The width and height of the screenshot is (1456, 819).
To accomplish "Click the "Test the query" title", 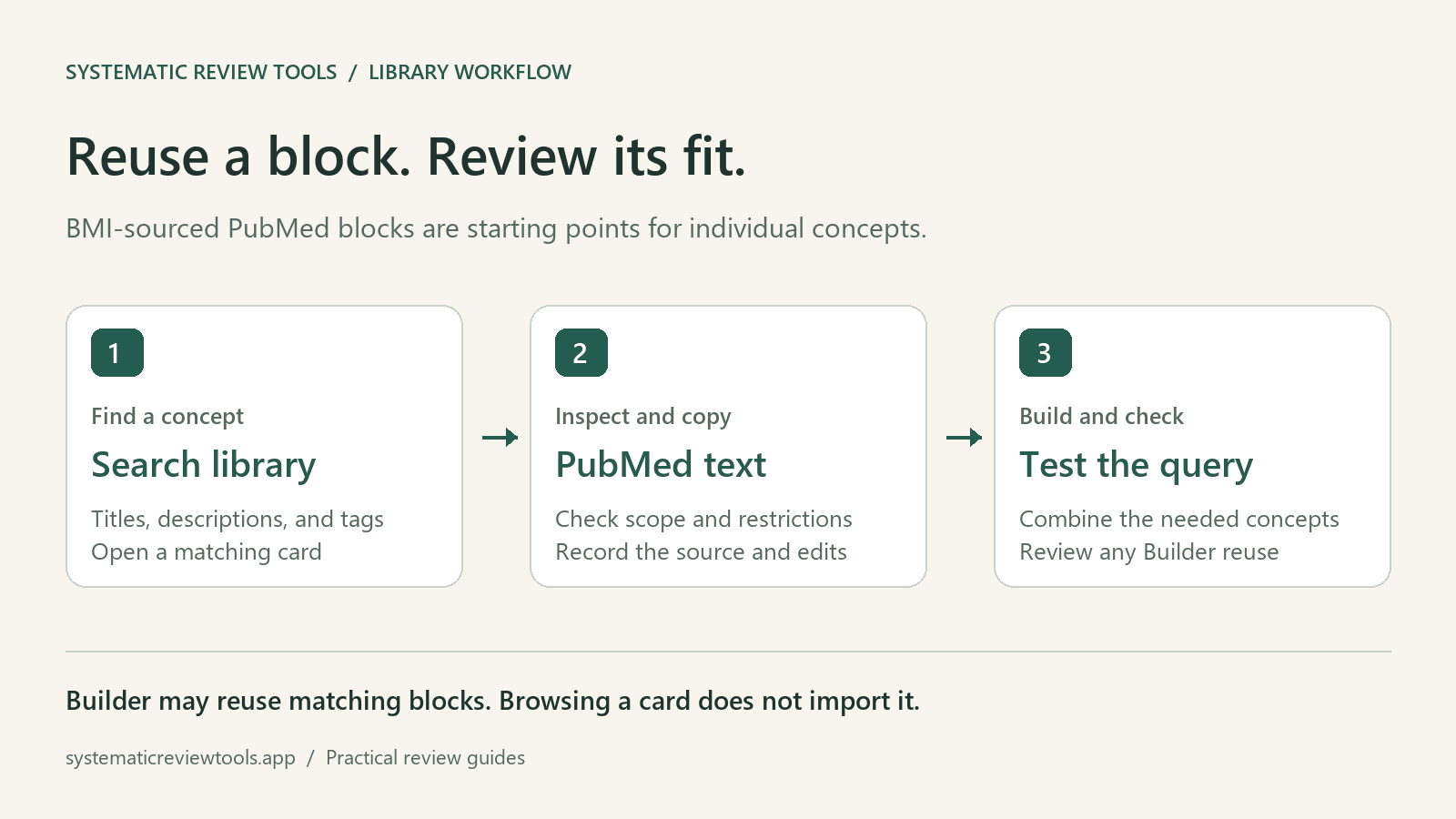I will (x=1136, y=465).
